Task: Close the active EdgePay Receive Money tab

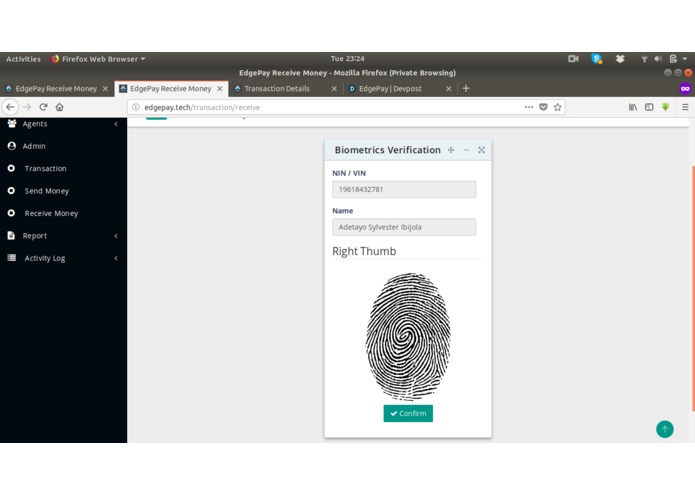Action: [220, 89]
